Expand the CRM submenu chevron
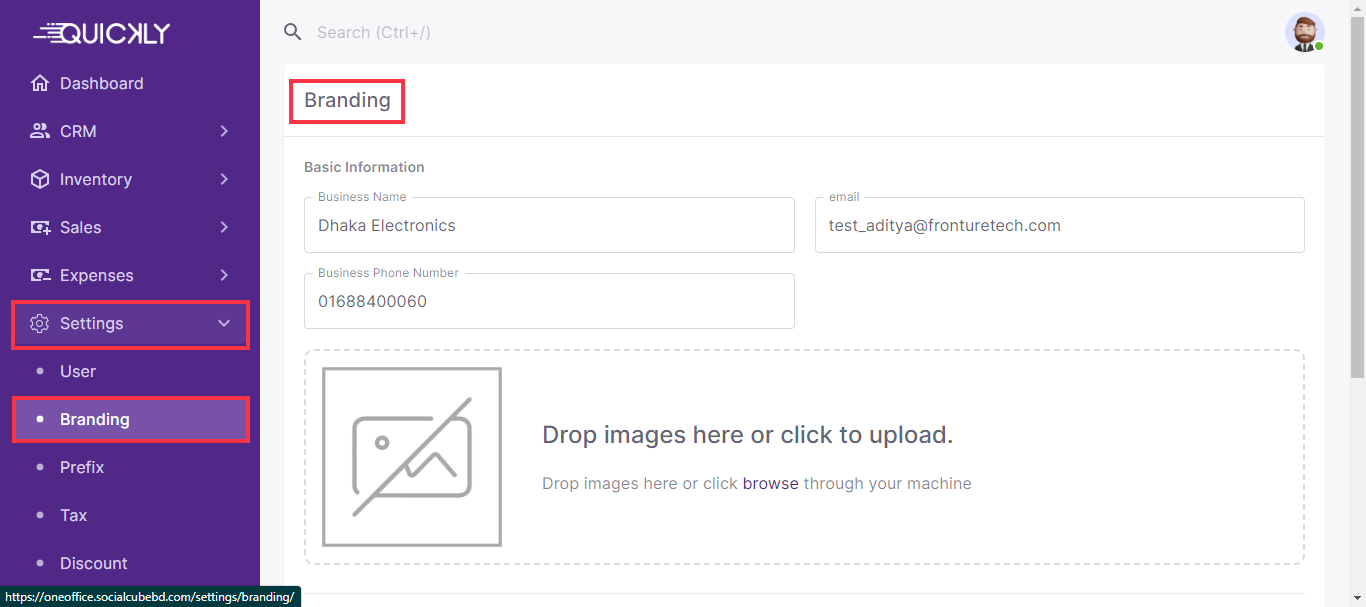This screenshot has height=607, width=1366. pos(224,131)
